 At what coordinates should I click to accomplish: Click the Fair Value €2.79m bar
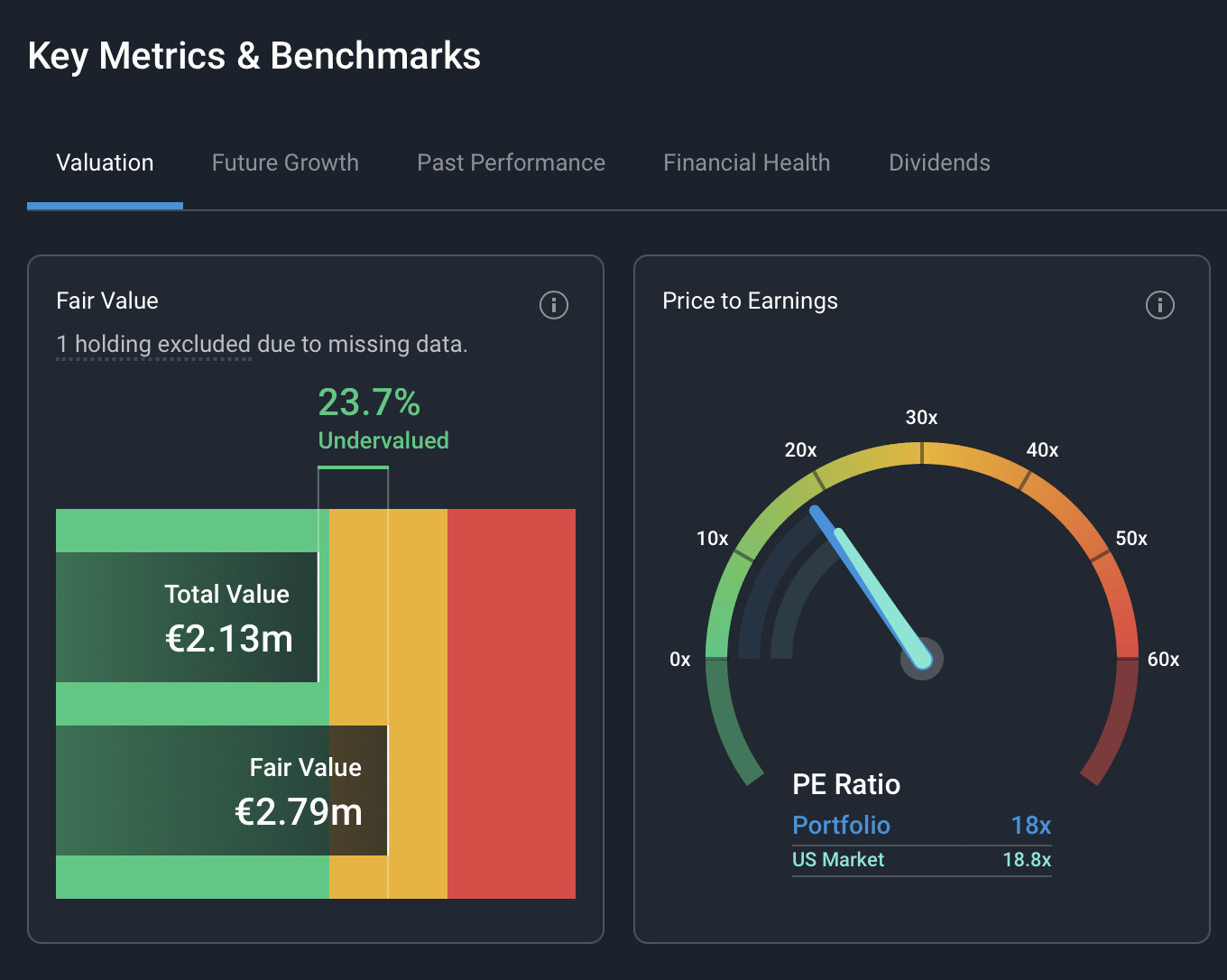pyautogui.click(x=222, y=790)
